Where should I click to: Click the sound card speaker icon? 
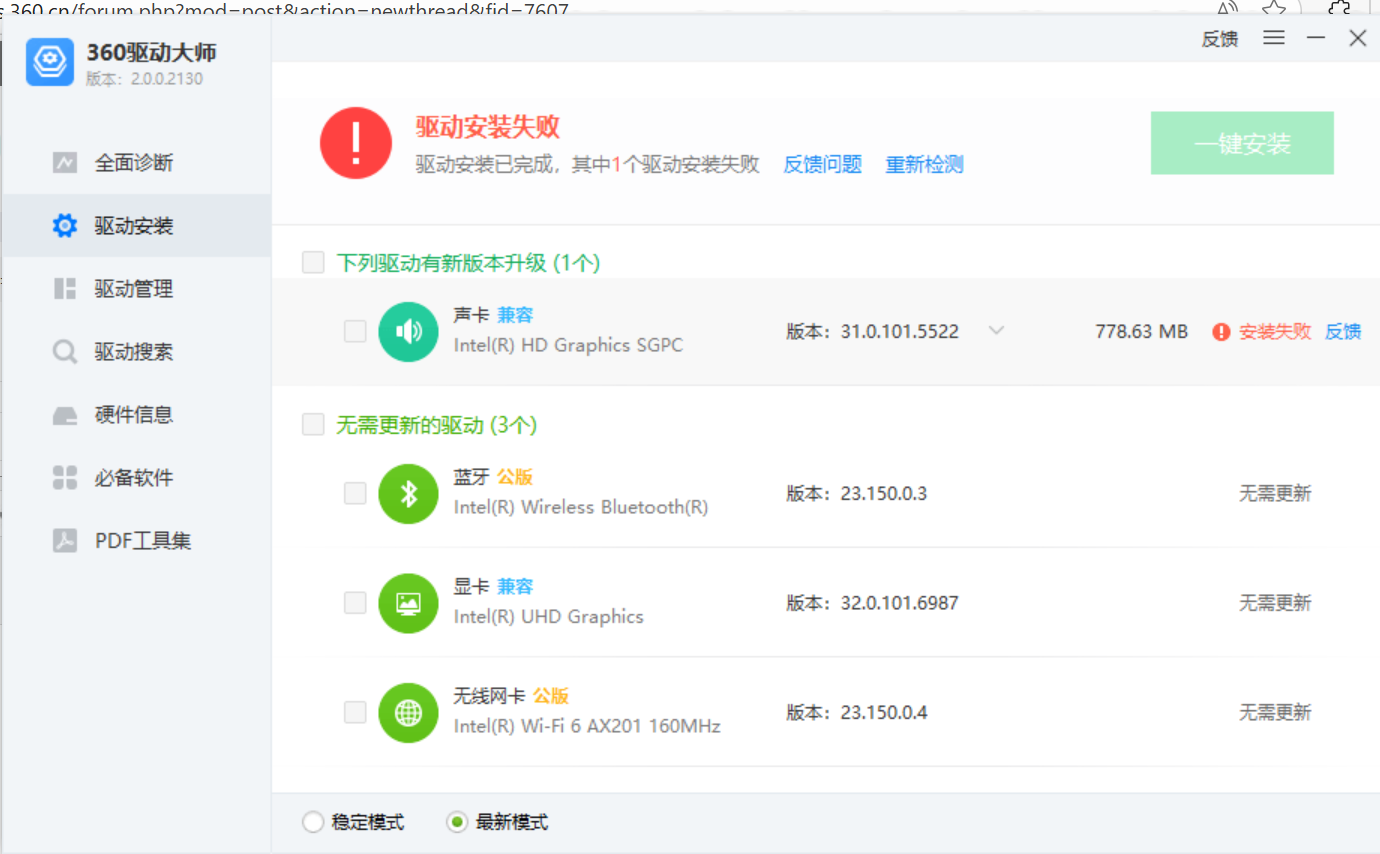(408, 332)
